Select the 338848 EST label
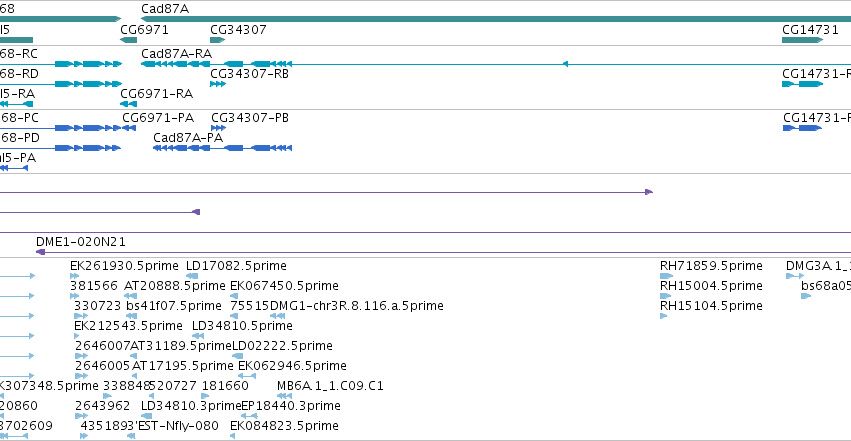 126,386
